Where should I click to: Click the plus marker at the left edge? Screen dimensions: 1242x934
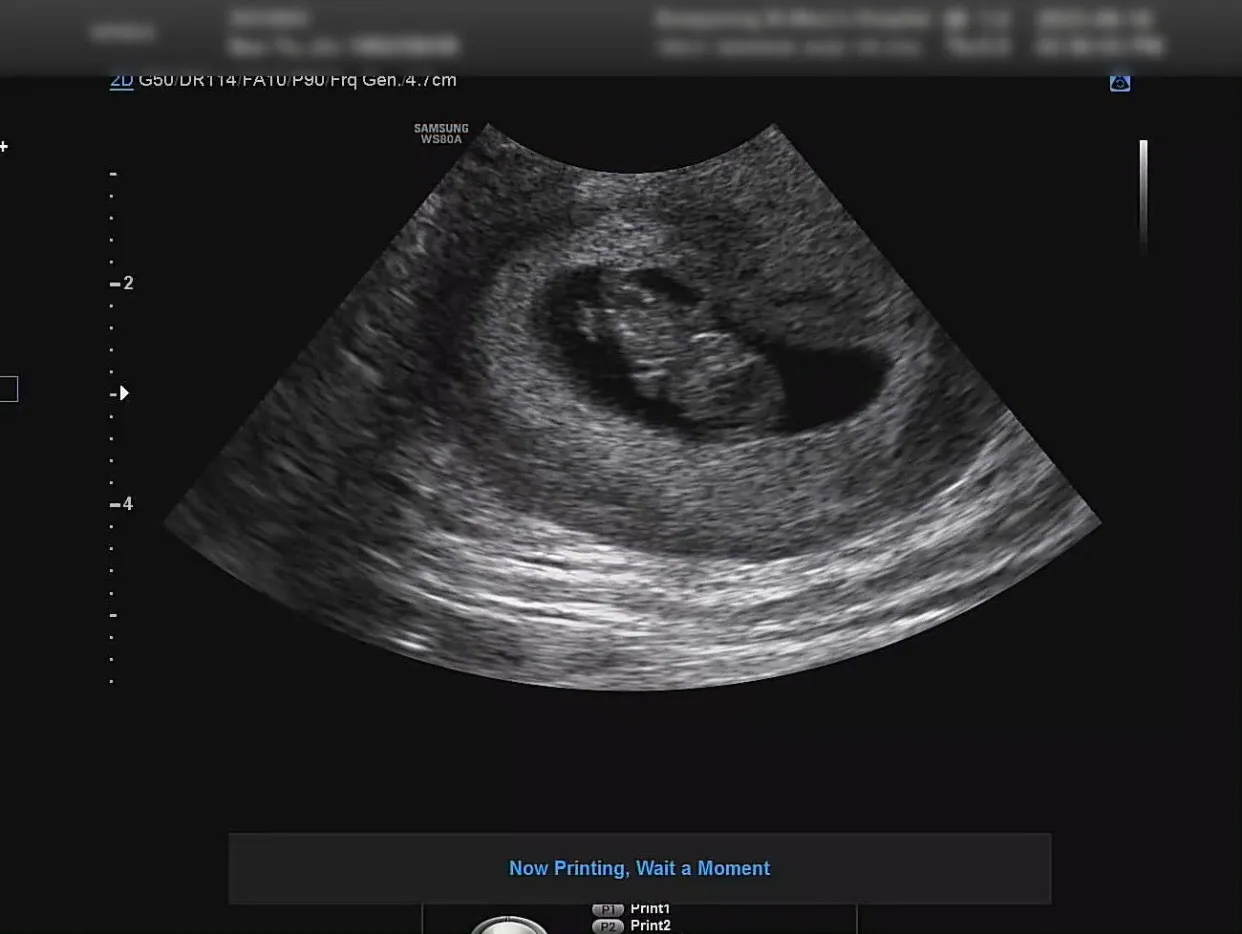click(4, 147)
